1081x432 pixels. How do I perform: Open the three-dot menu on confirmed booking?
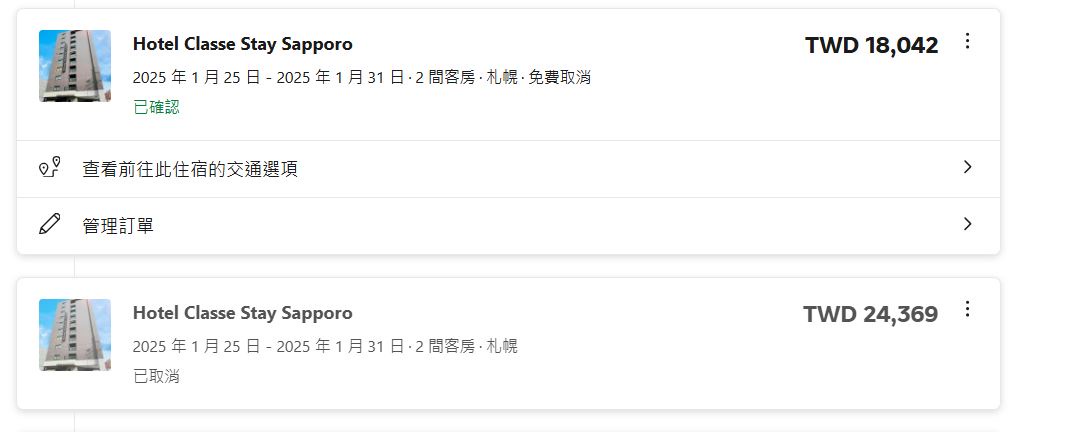tap(966, 41)
